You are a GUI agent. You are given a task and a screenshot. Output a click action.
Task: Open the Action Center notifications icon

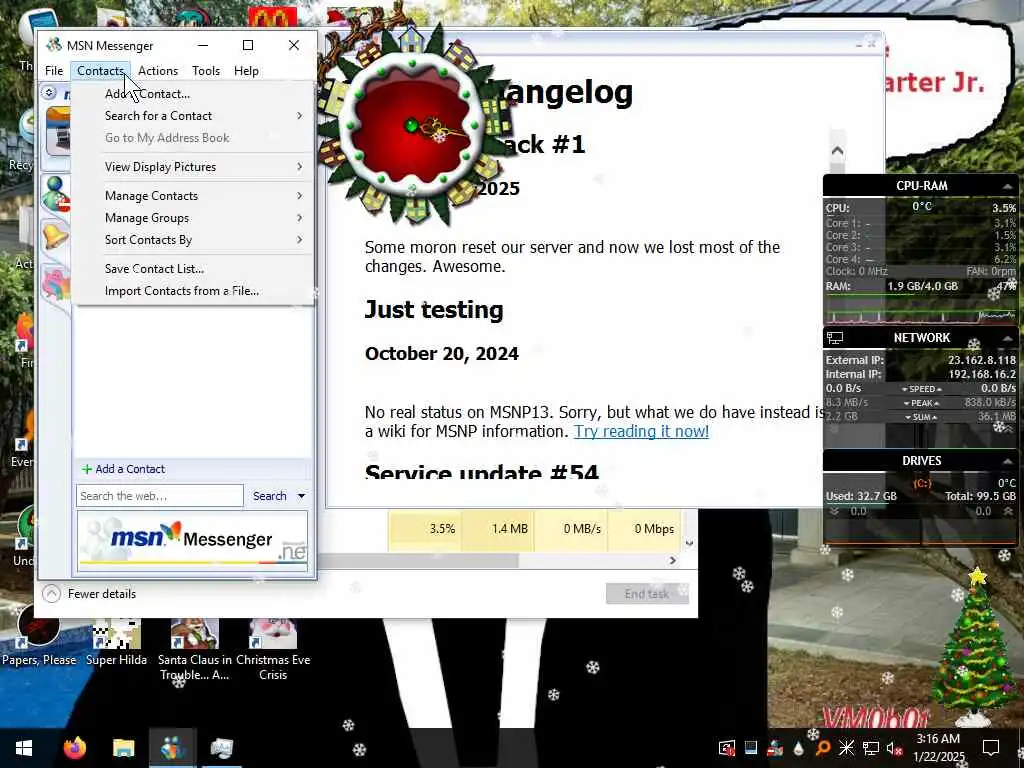991,748
